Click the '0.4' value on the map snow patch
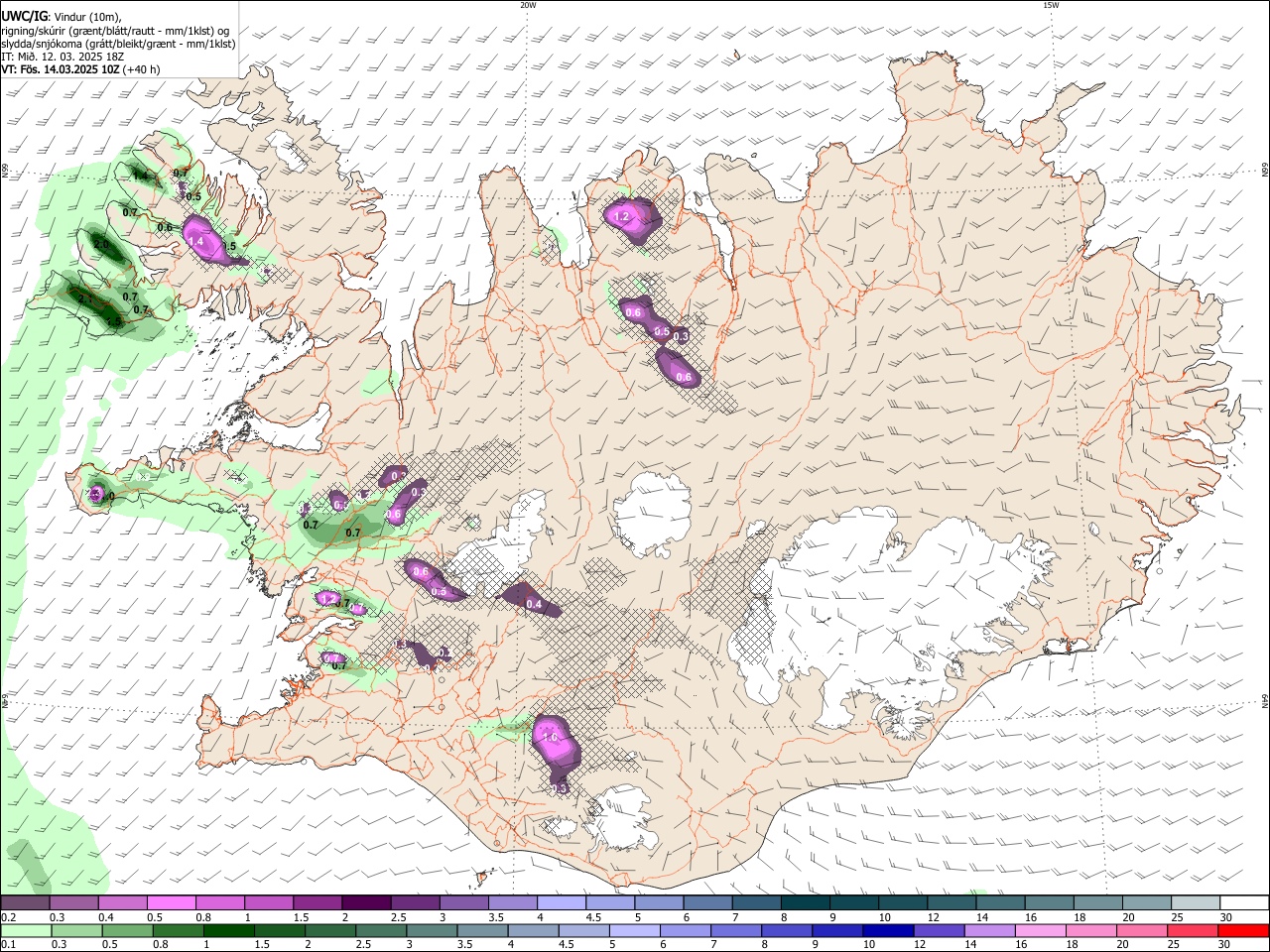 pyautogui.click(x=534, y=604)
